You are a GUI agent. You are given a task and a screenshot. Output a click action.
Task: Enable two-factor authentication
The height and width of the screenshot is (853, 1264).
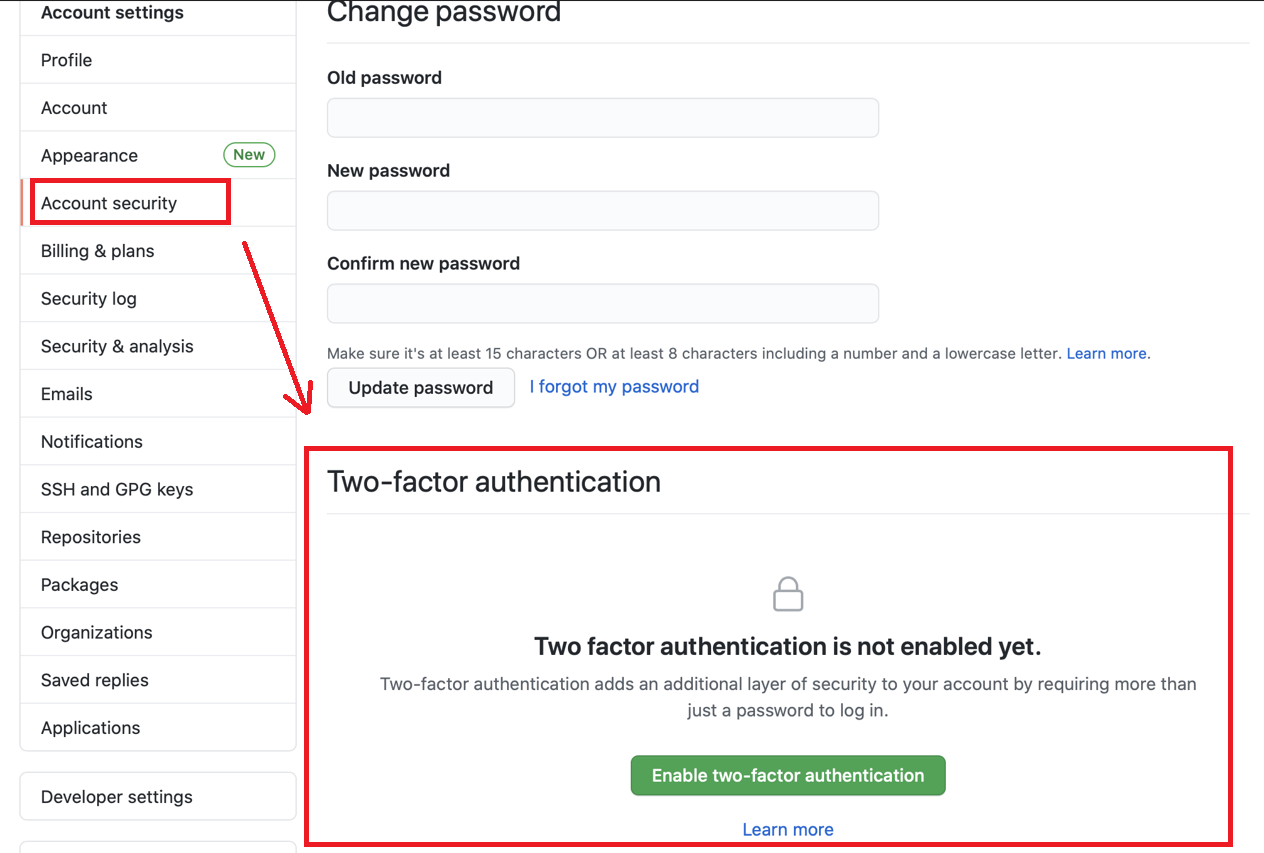[787, 775]
